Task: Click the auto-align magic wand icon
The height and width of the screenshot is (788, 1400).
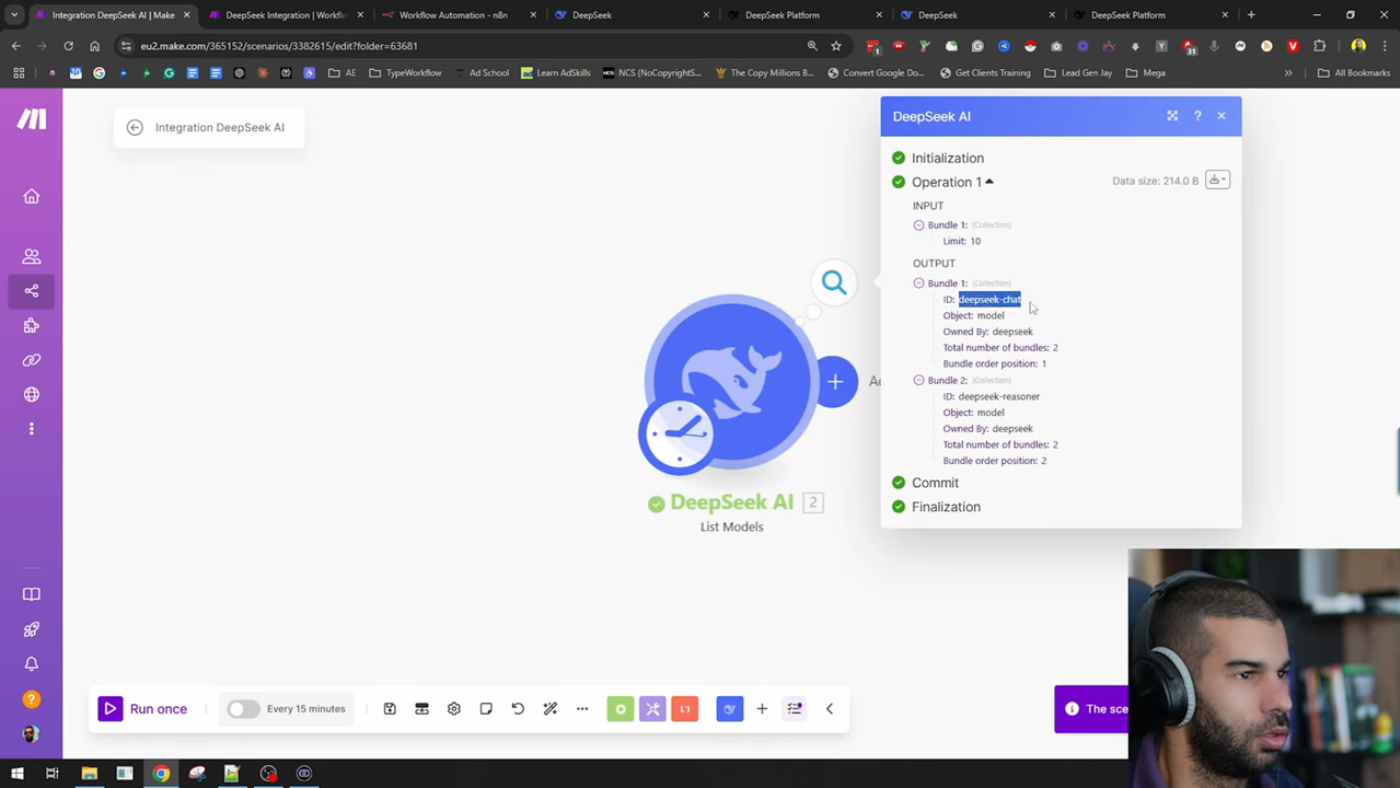Action: [x=550, y=709]
